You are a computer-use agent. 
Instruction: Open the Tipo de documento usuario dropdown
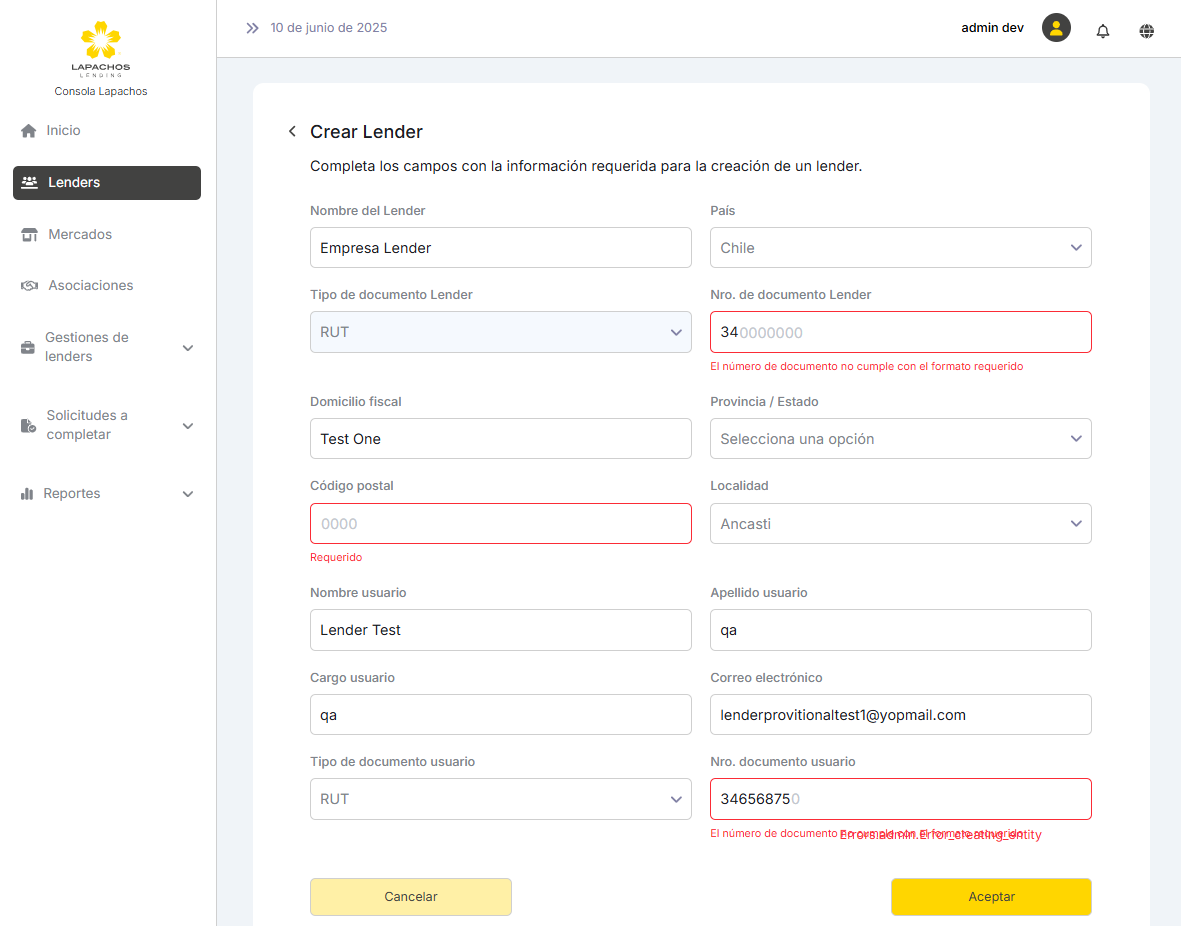pos(500,800)
